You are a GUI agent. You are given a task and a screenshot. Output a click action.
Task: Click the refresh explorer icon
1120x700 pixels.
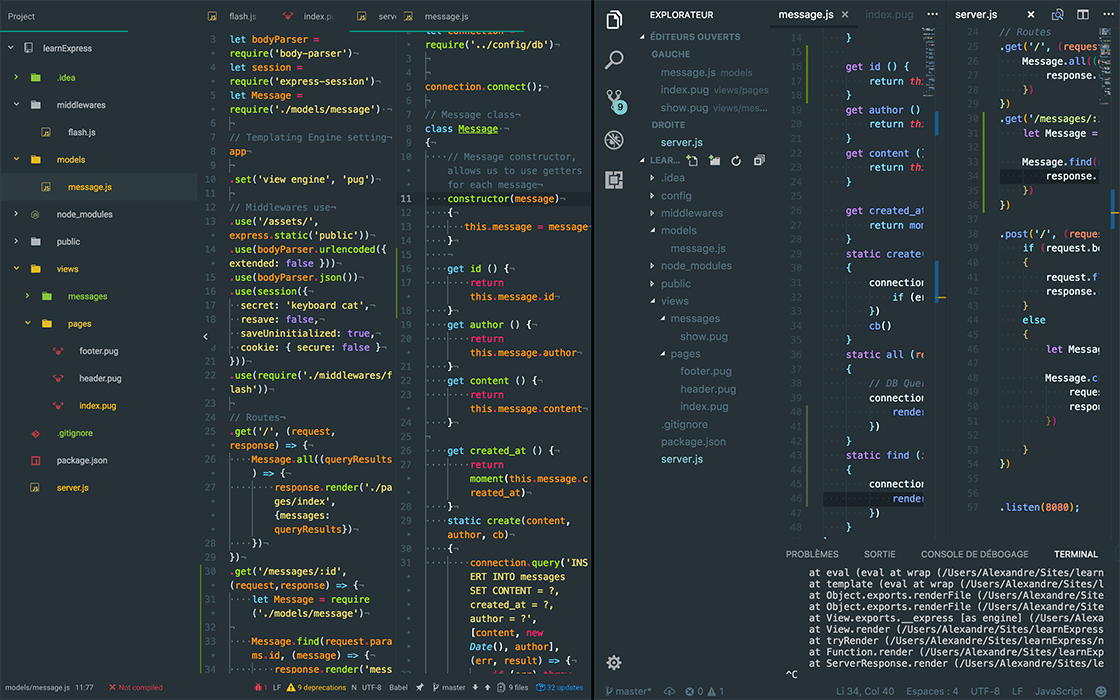pyautogui.click(x=737, y=160)
